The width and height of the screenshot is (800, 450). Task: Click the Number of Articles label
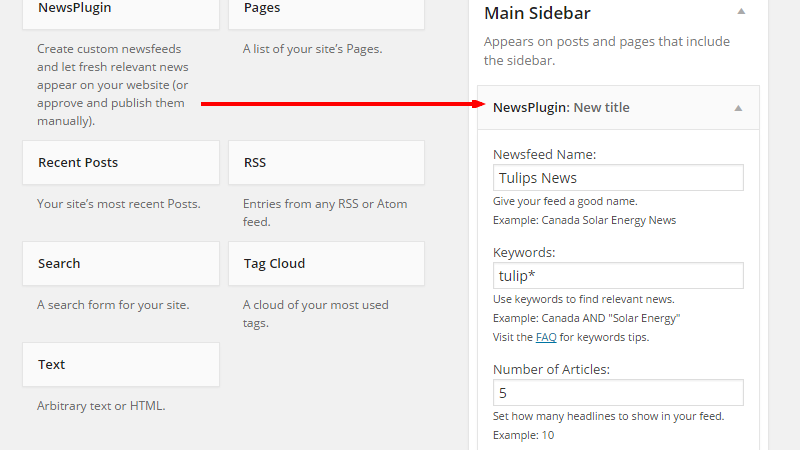[551, 369]
